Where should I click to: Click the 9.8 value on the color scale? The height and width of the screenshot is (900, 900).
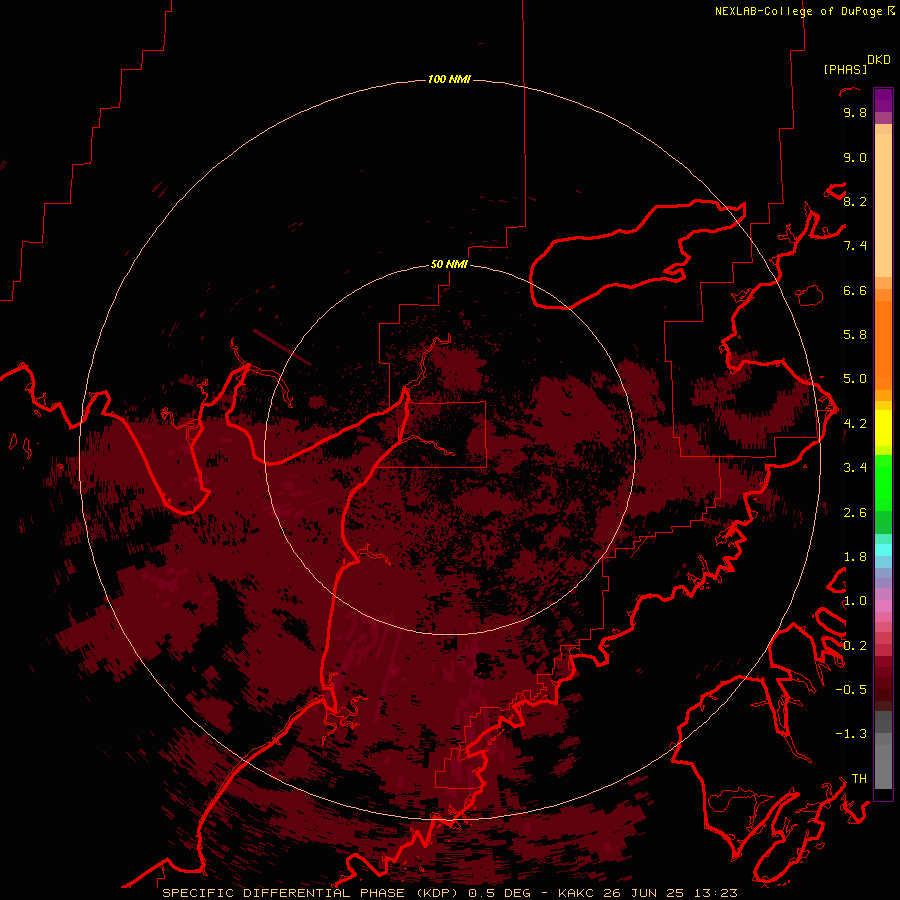(x=855, y=112)
